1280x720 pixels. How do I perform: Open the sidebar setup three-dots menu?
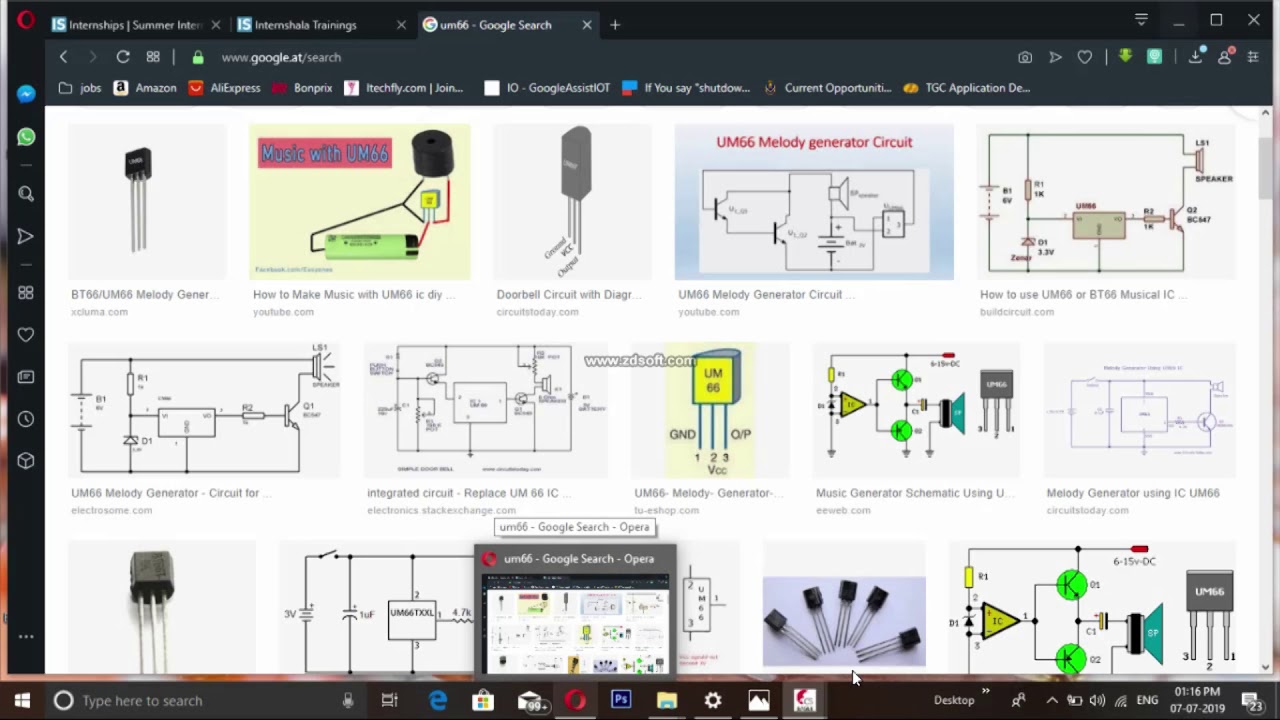(26, 636)
